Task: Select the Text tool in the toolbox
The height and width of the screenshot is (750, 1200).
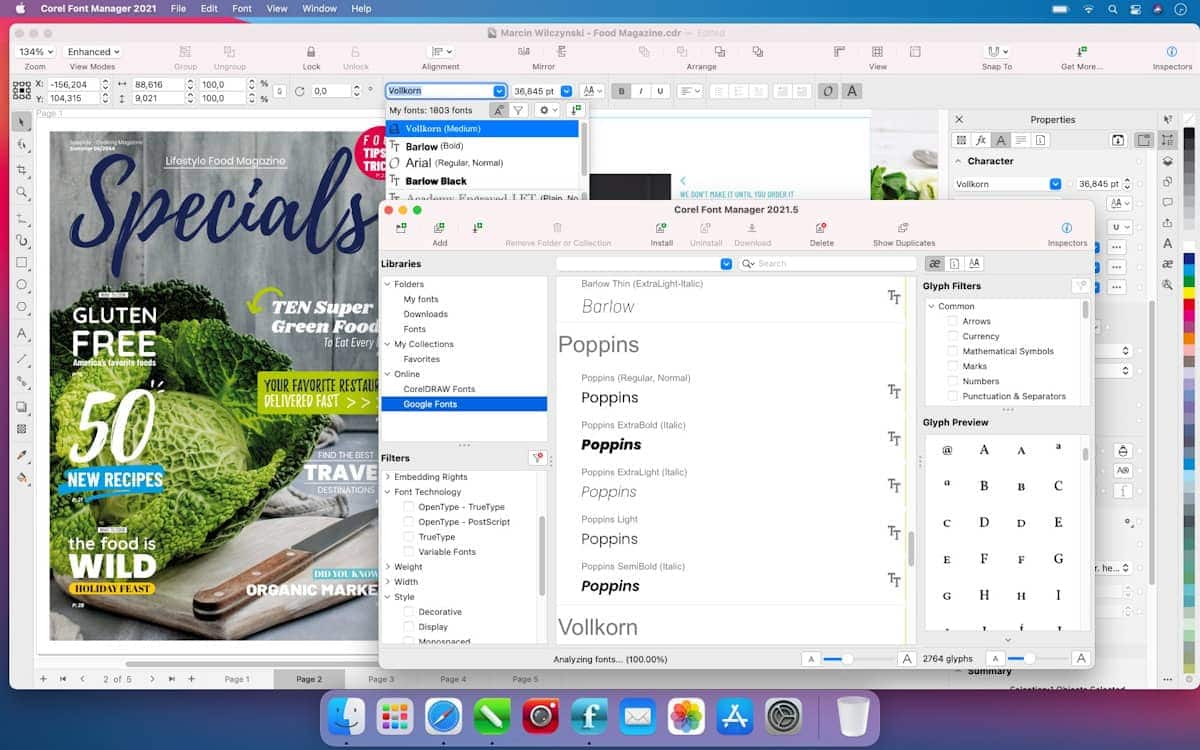Action: tap(21, 334)
